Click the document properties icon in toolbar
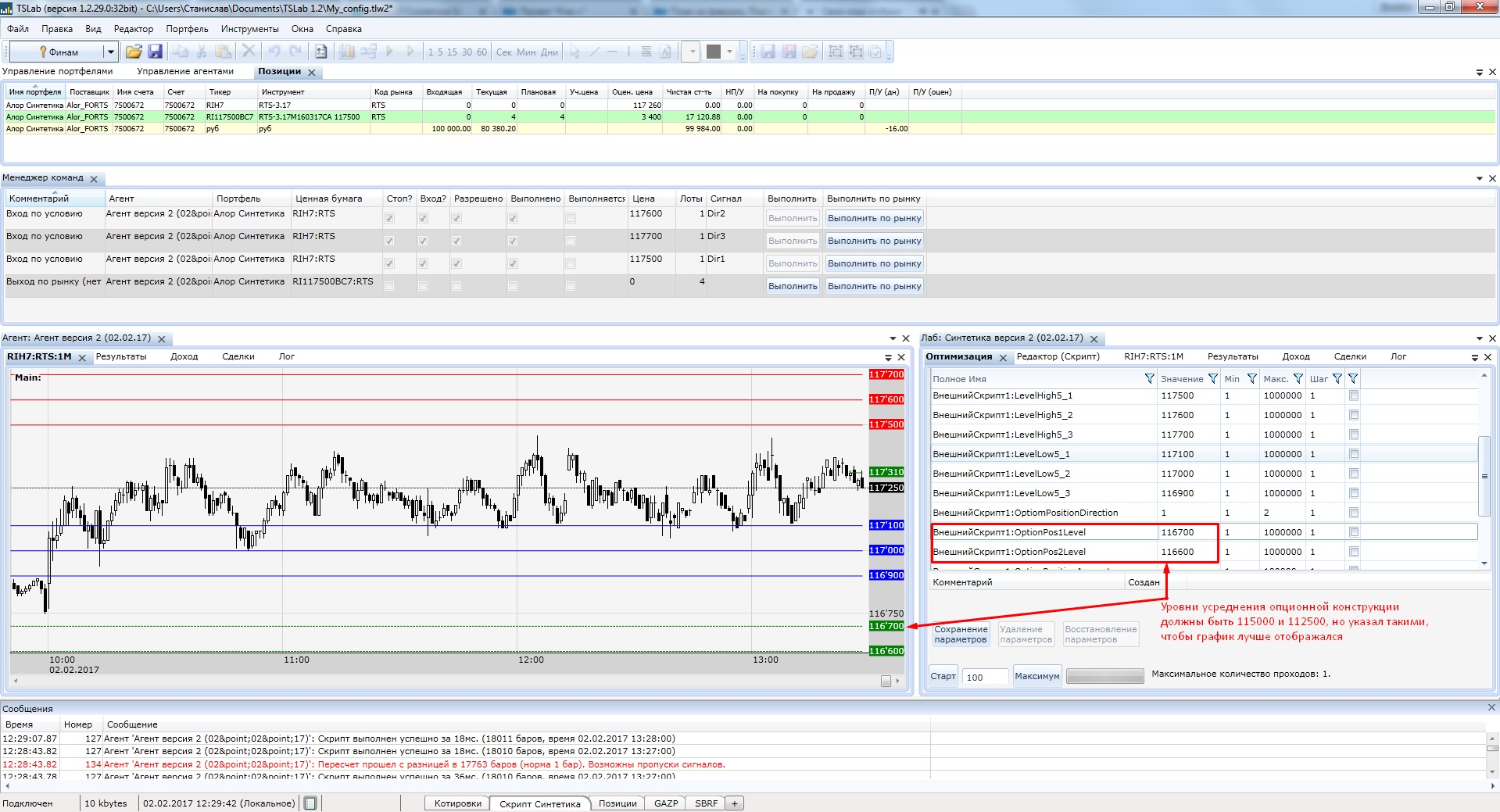Viewport: 1500px width, 812px height. (320, 52)
